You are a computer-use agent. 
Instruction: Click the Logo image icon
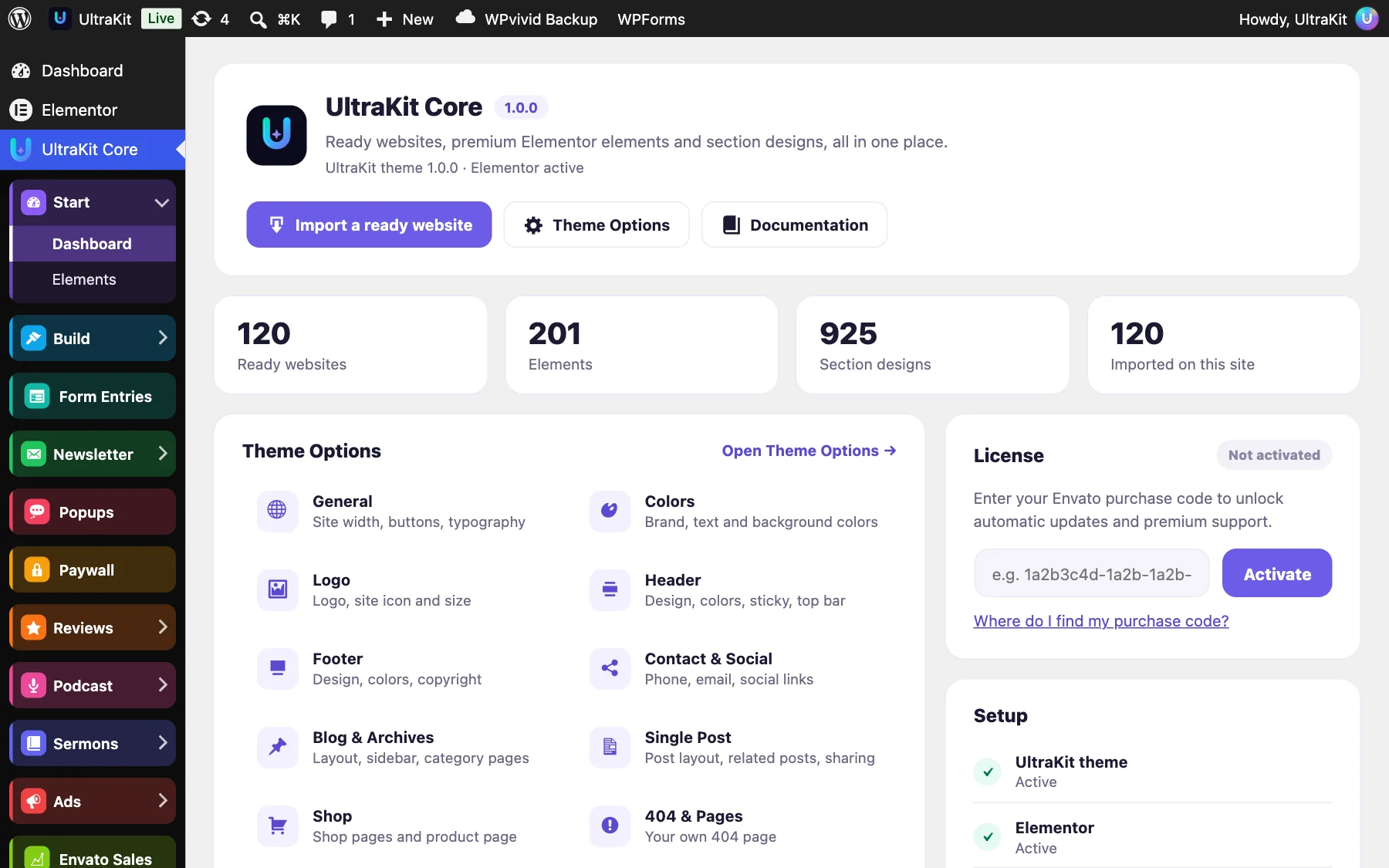click(x=277, y=589)
